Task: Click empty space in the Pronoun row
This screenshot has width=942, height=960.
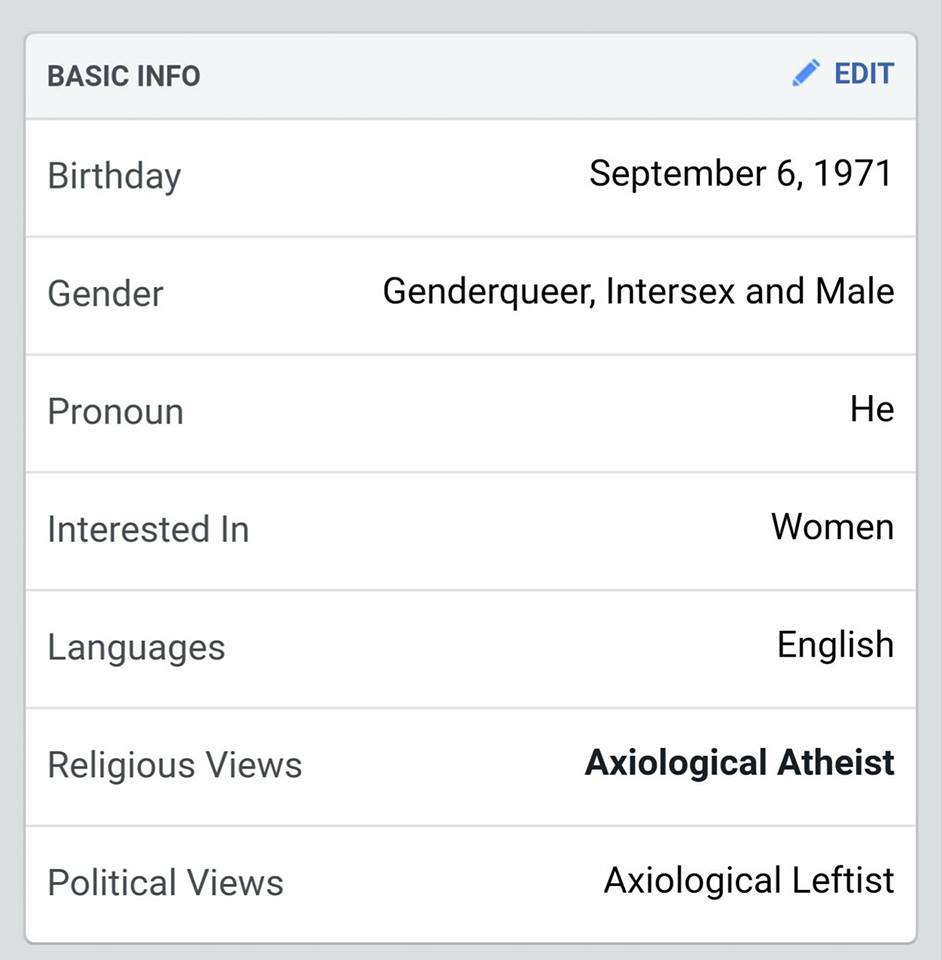Action: 514,413
